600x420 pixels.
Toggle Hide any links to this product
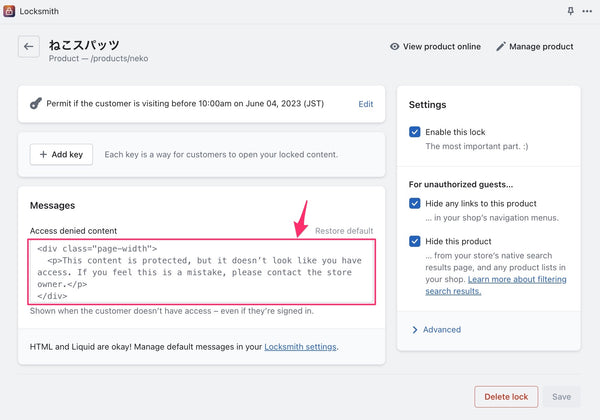coord(414,203)
